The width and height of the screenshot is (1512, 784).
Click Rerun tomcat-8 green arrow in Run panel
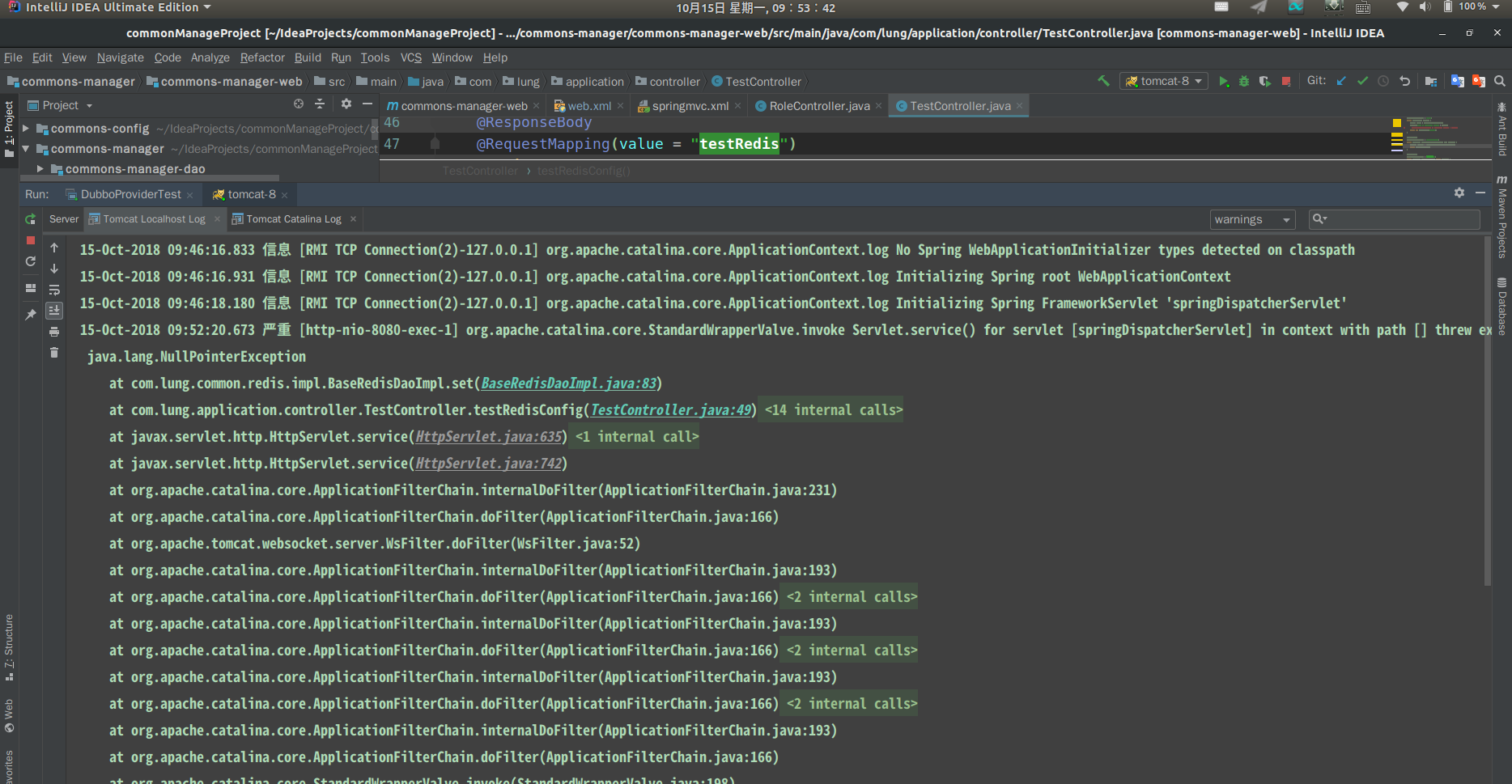31,219
